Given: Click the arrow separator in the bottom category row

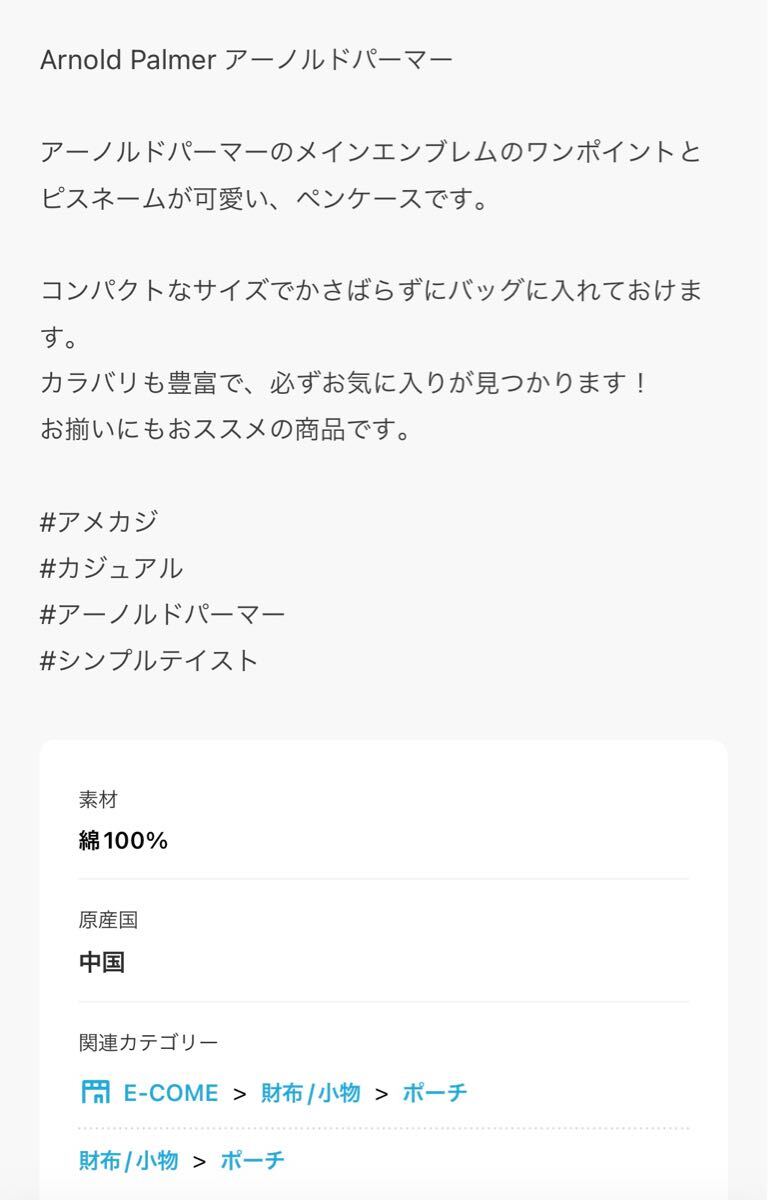Looking at the screenshot, I should tap(199, 1161).
